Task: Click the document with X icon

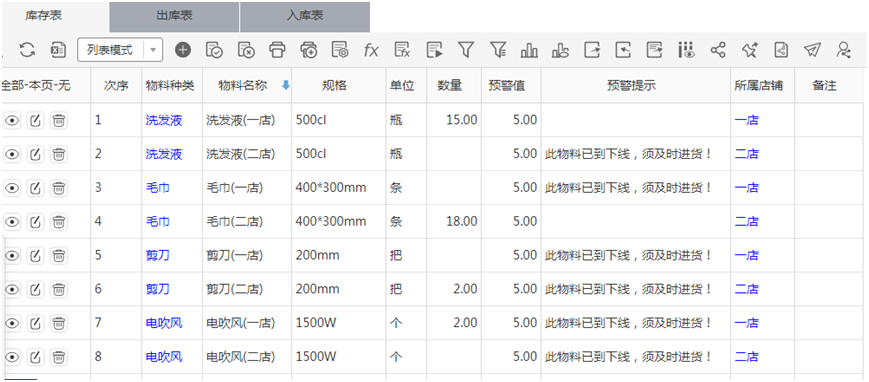Action: pyautogui.click(x=246, y=50)
